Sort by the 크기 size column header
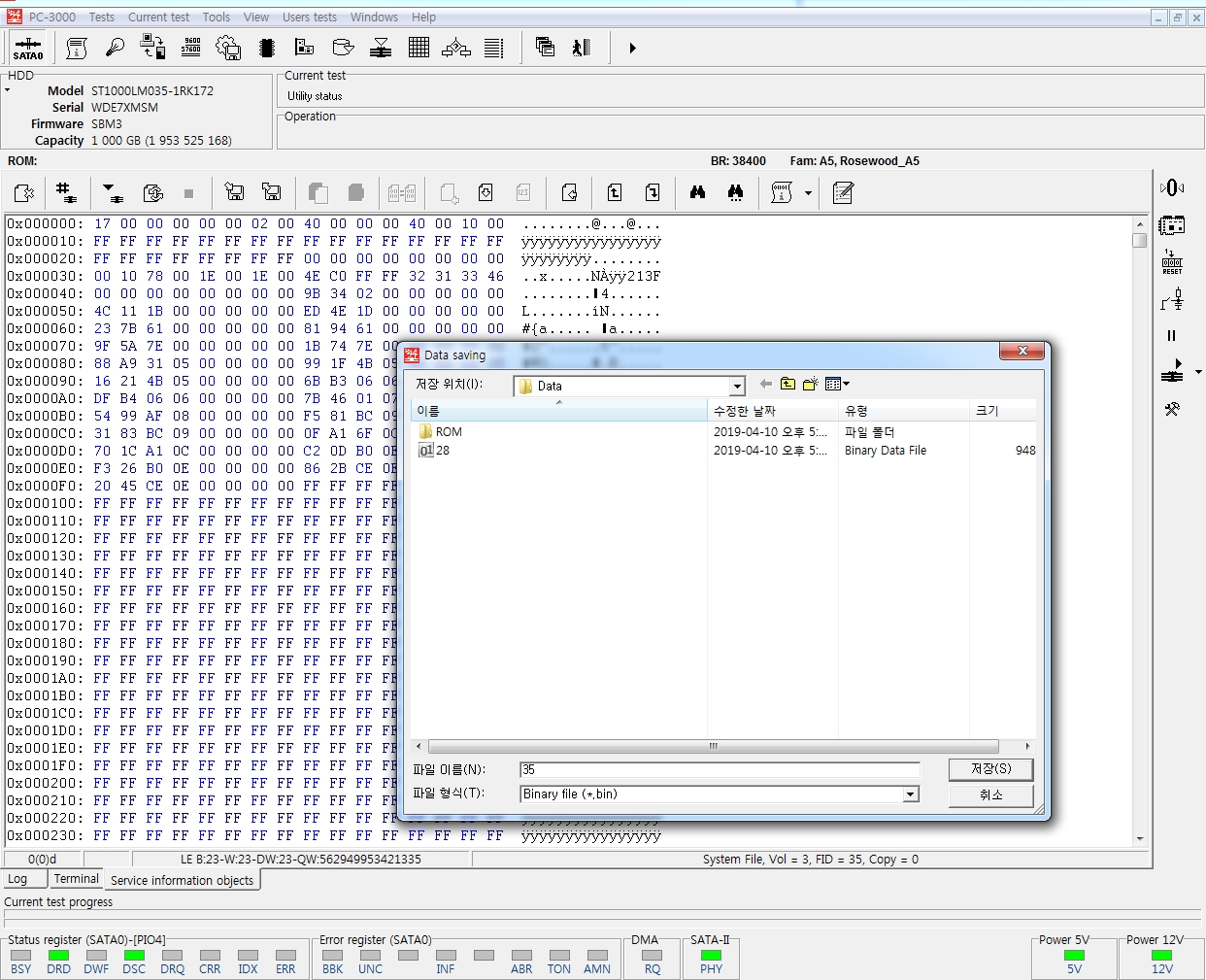 click(1003, 411)
